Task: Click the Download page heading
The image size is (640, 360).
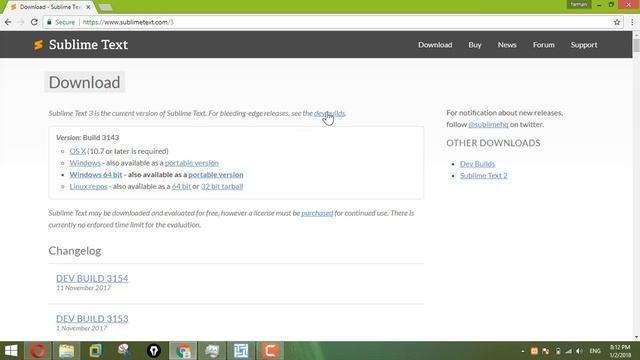Action: point(84,82)
